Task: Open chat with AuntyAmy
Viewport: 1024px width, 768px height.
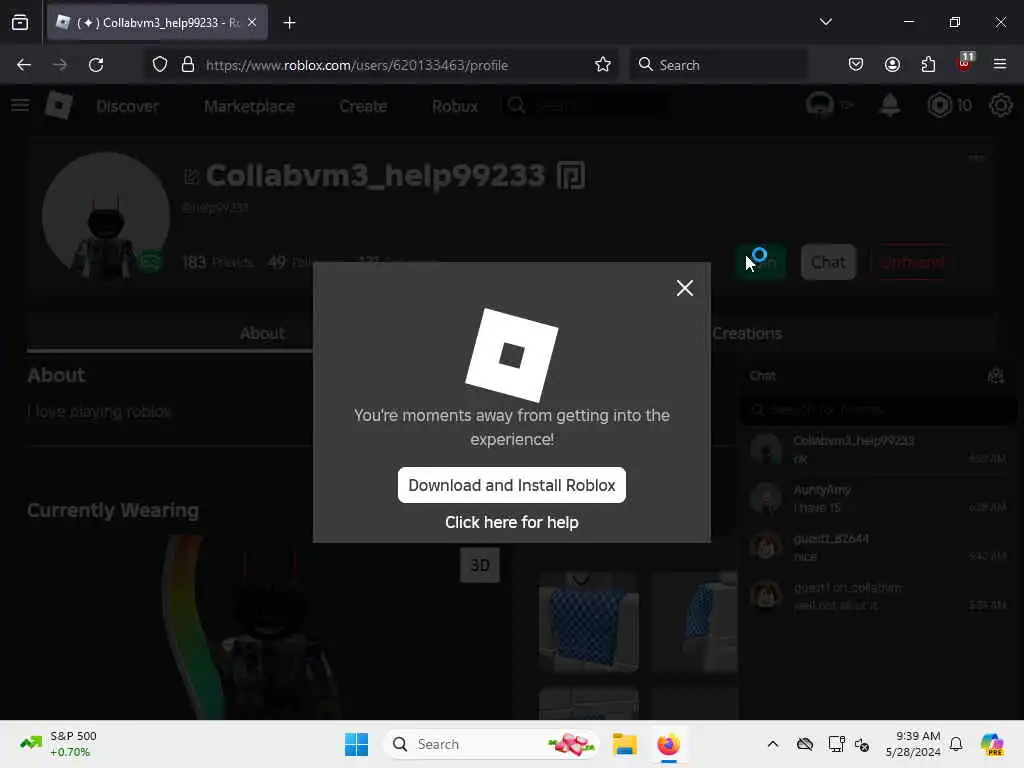Action: tap(877, 498)
